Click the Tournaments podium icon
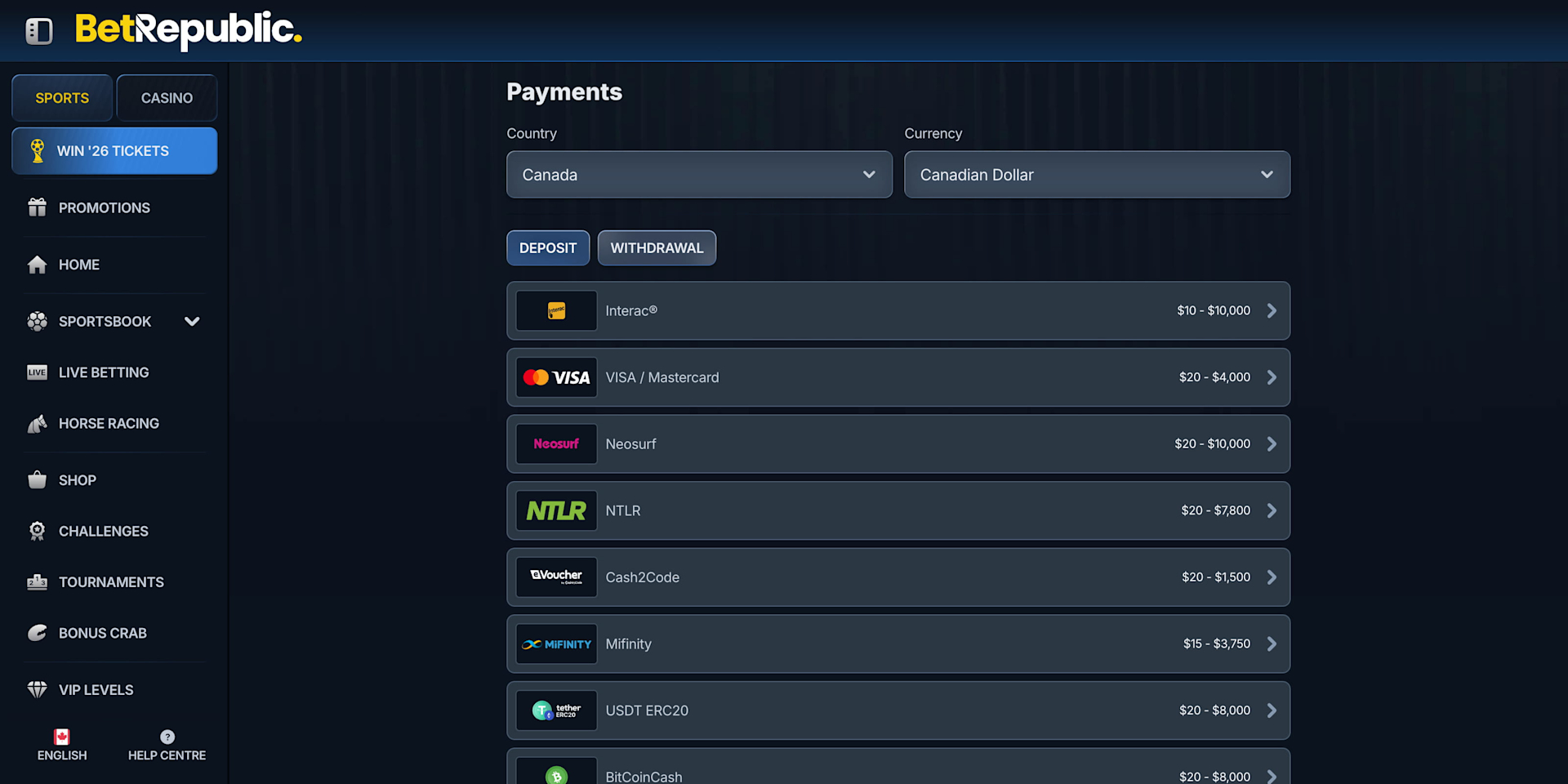This screenshot has width=1568, height=784. 38,582
